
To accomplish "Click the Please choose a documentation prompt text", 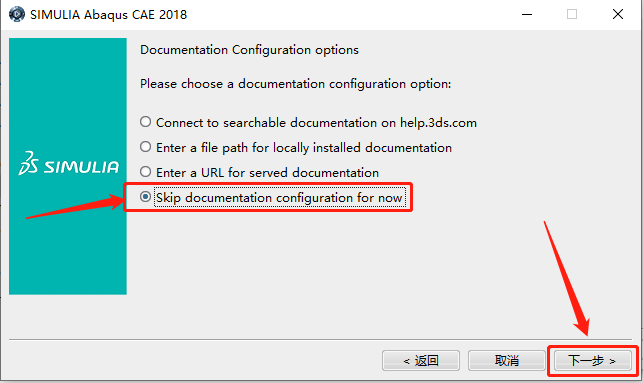I will point(296,84).
